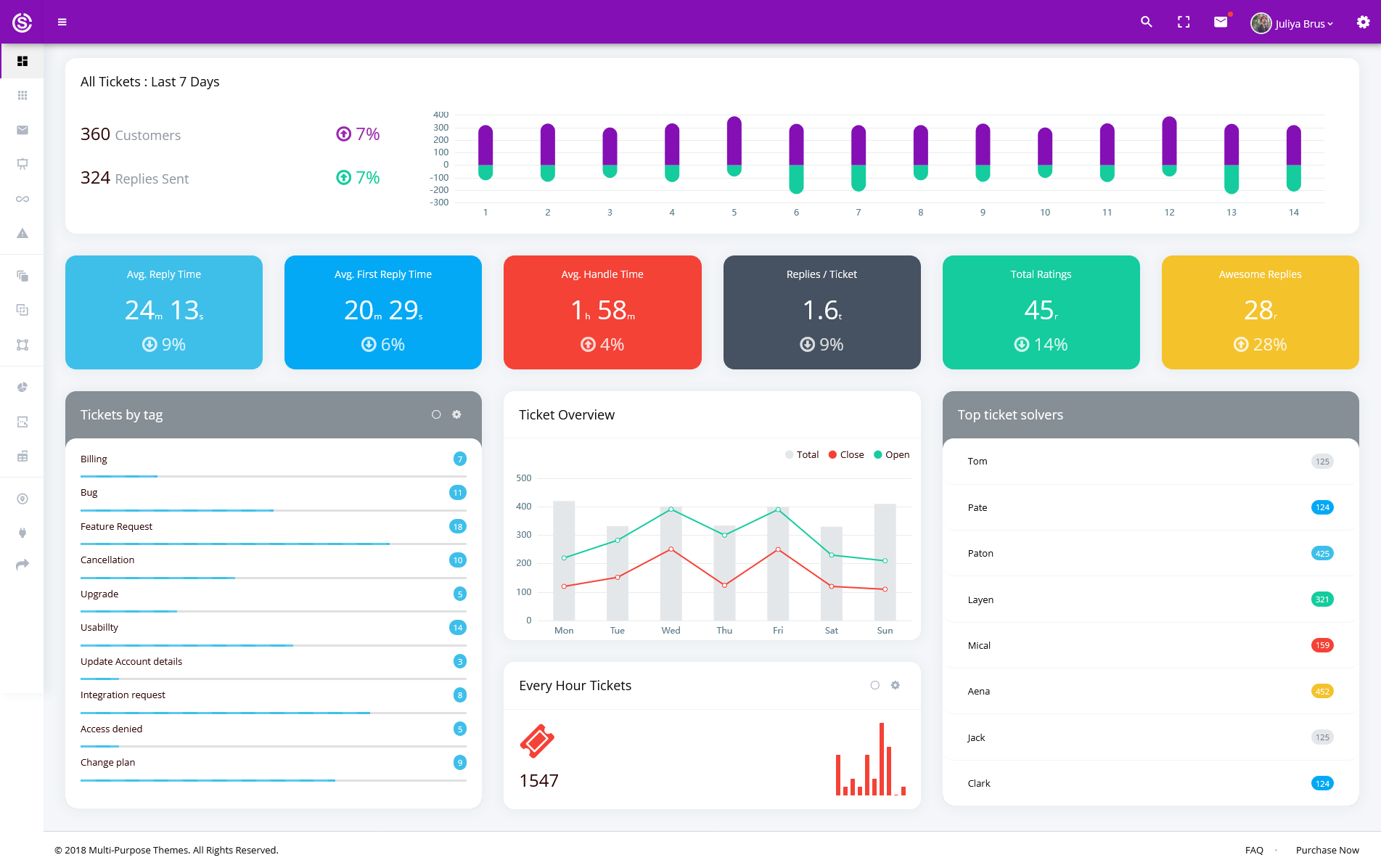Open the warning triangle sidebar icon
1381x868 pixels.
pos(22,233)
